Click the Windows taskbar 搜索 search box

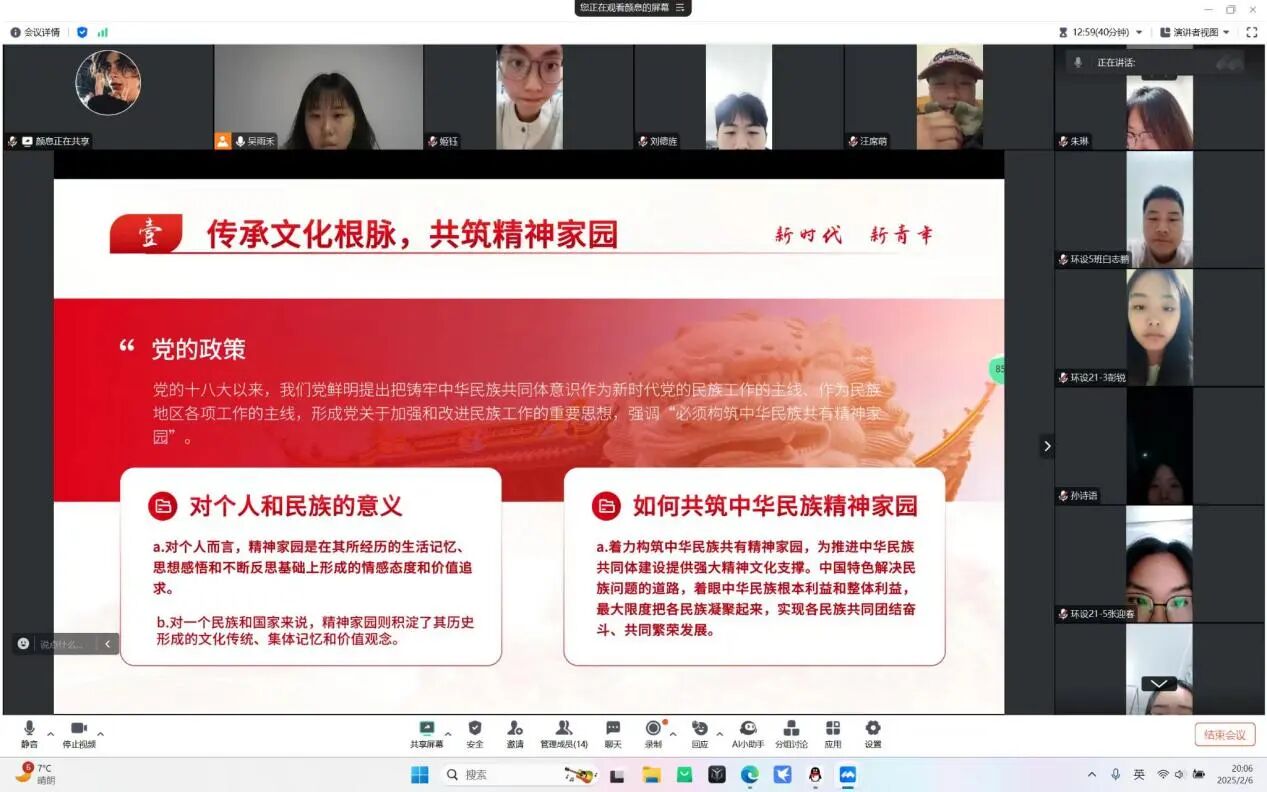pos(500,774)
